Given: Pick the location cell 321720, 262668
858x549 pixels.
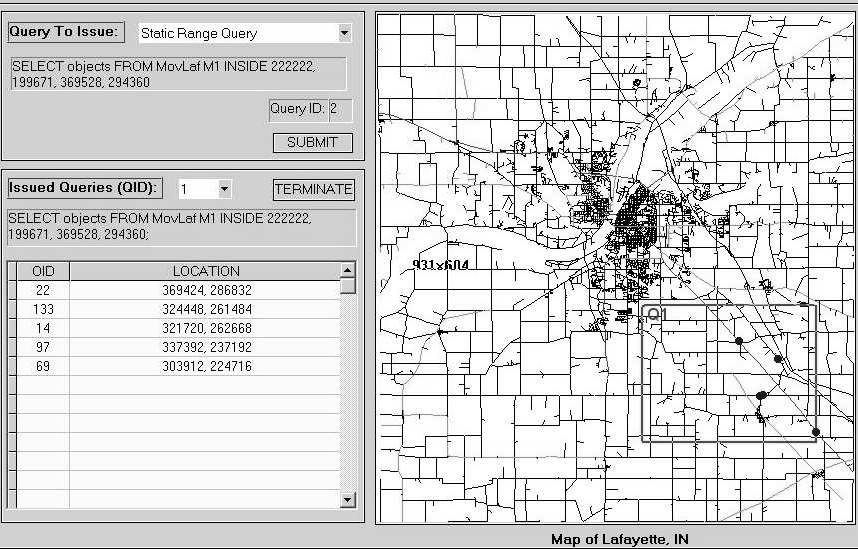Looking at the screenshot, I should (206, 328).
